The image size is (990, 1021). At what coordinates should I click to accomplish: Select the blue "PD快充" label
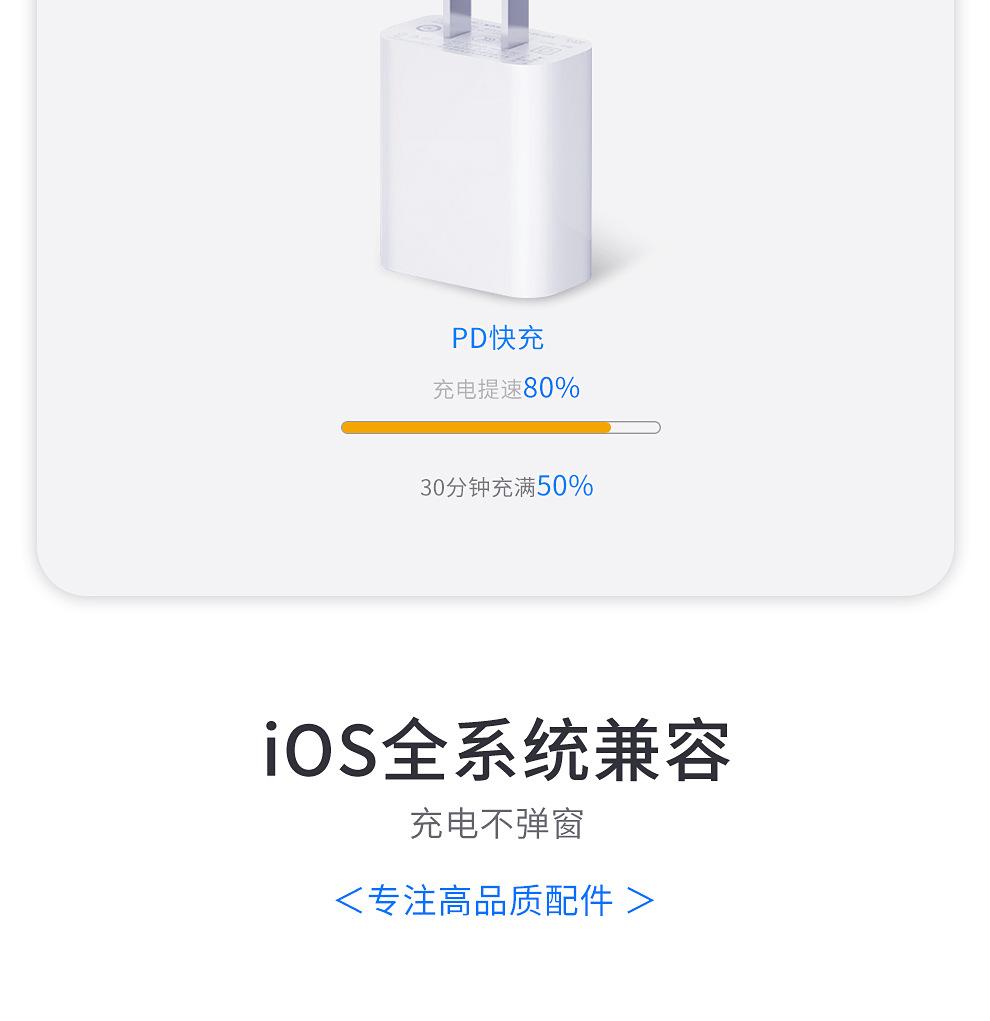(497, 338)
